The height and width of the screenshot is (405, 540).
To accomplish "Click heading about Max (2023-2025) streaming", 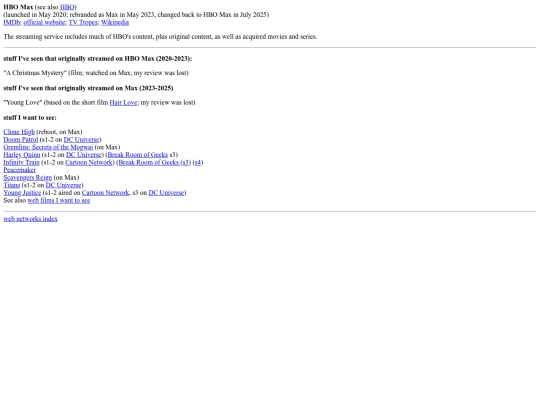I will click(88, 88).
